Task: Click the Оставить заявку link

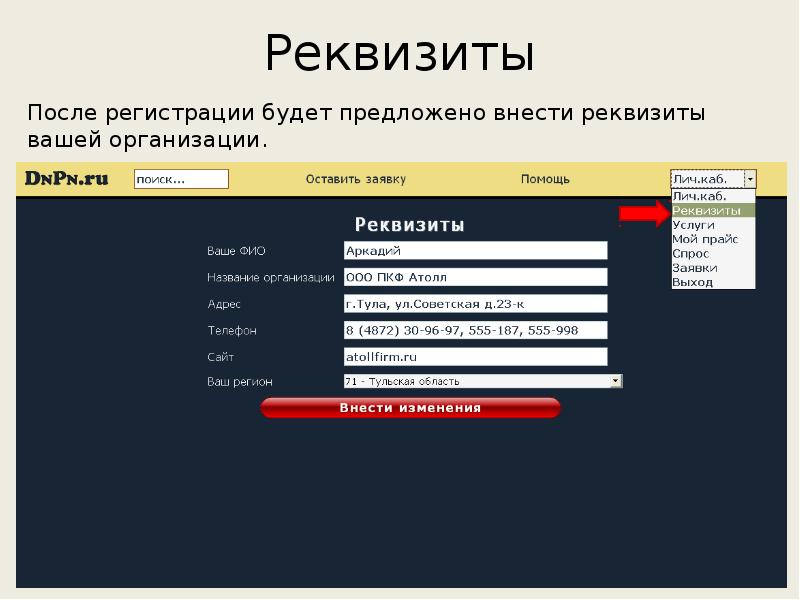Action: [x=355, y=179]
